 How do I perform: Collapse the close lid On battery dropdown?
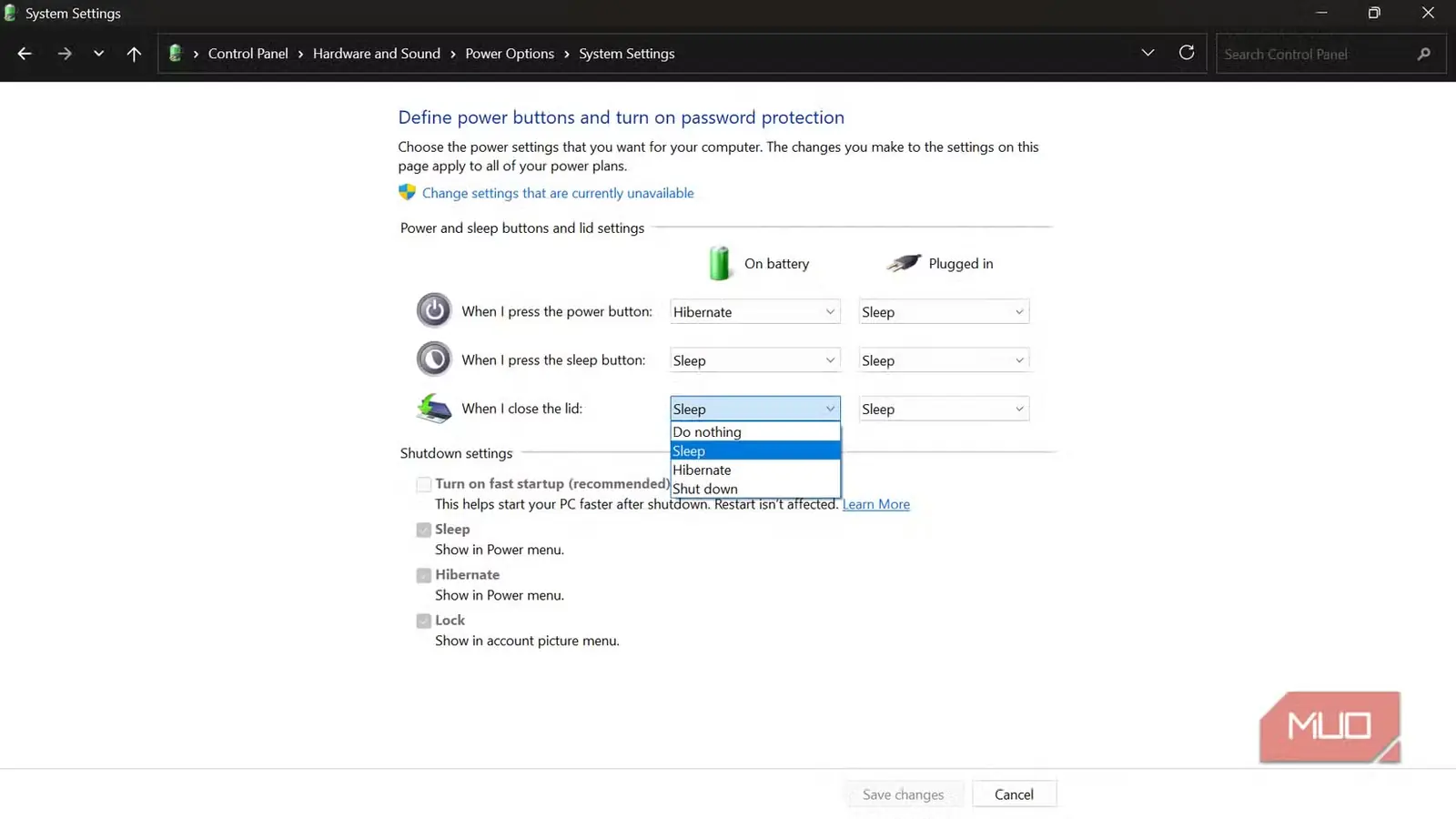click(x=755, y=409)
